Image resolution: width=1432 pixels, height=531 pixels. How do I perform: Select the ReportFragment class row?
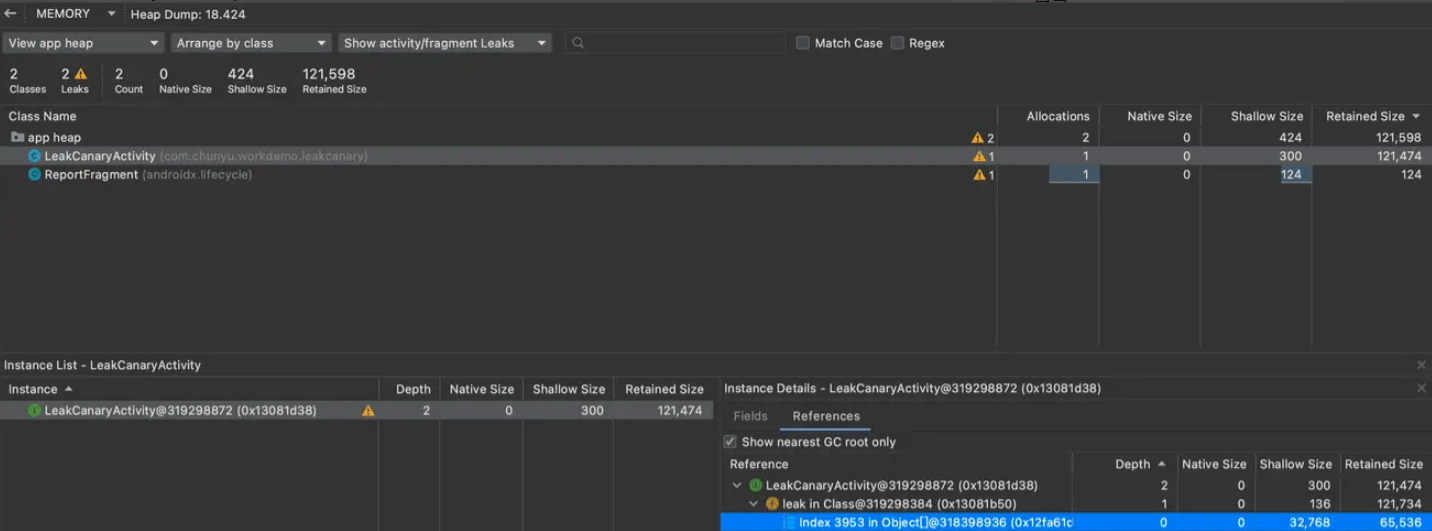pyautogui.click(x=716, y=174)
